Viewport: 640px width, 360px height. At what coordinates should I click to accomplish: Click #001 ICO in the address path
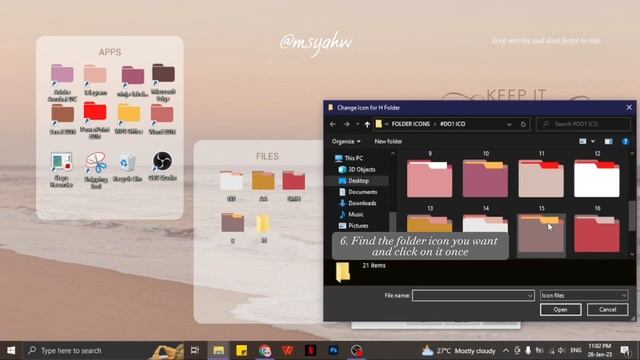click(x=452, y=124)
